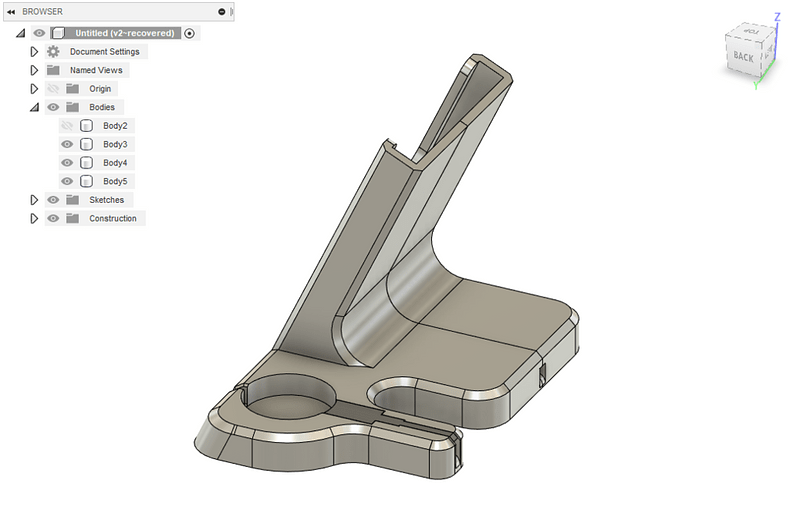The width and height of the screenshot is (800, 516).
Task: Hide Body3 using its eye icon
Action: 67,144
